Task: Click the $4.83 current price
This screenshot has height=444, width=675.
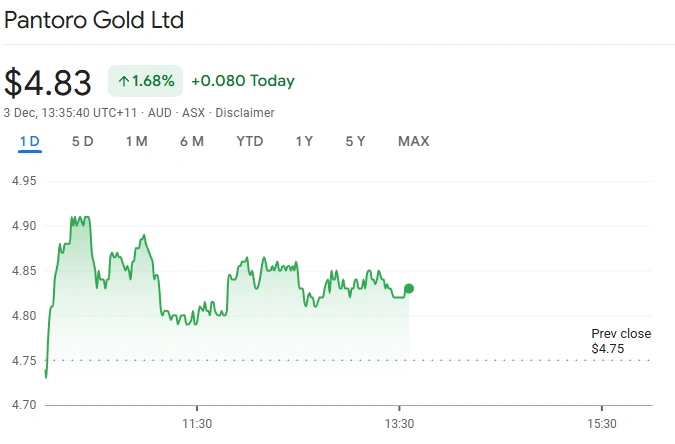Action: pyautogui.click(x=48, y=82)
